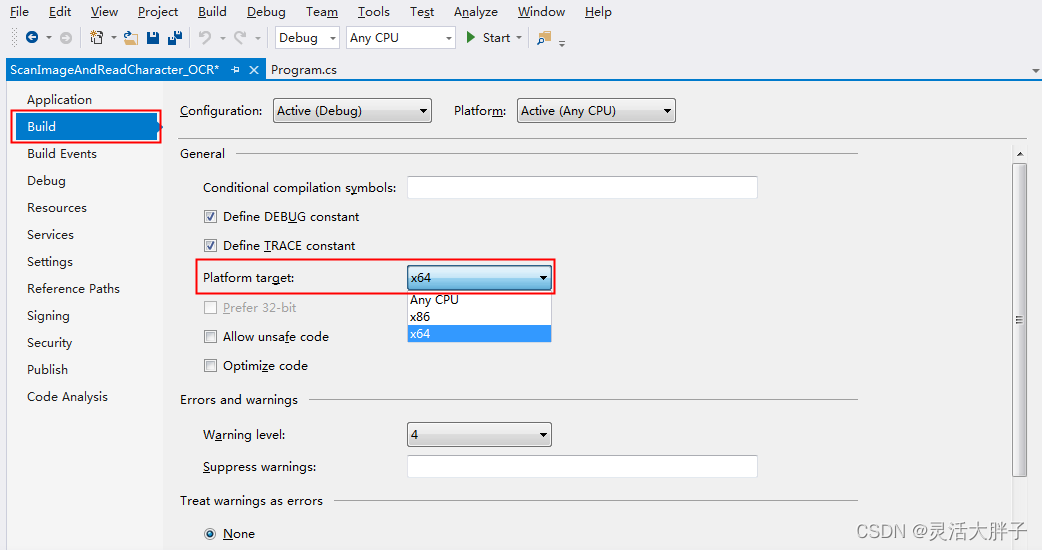This screenshot has width=1042, height=550.
Task: Click the Save All icon
Action: pyautogui.click(x=175, y=38)
